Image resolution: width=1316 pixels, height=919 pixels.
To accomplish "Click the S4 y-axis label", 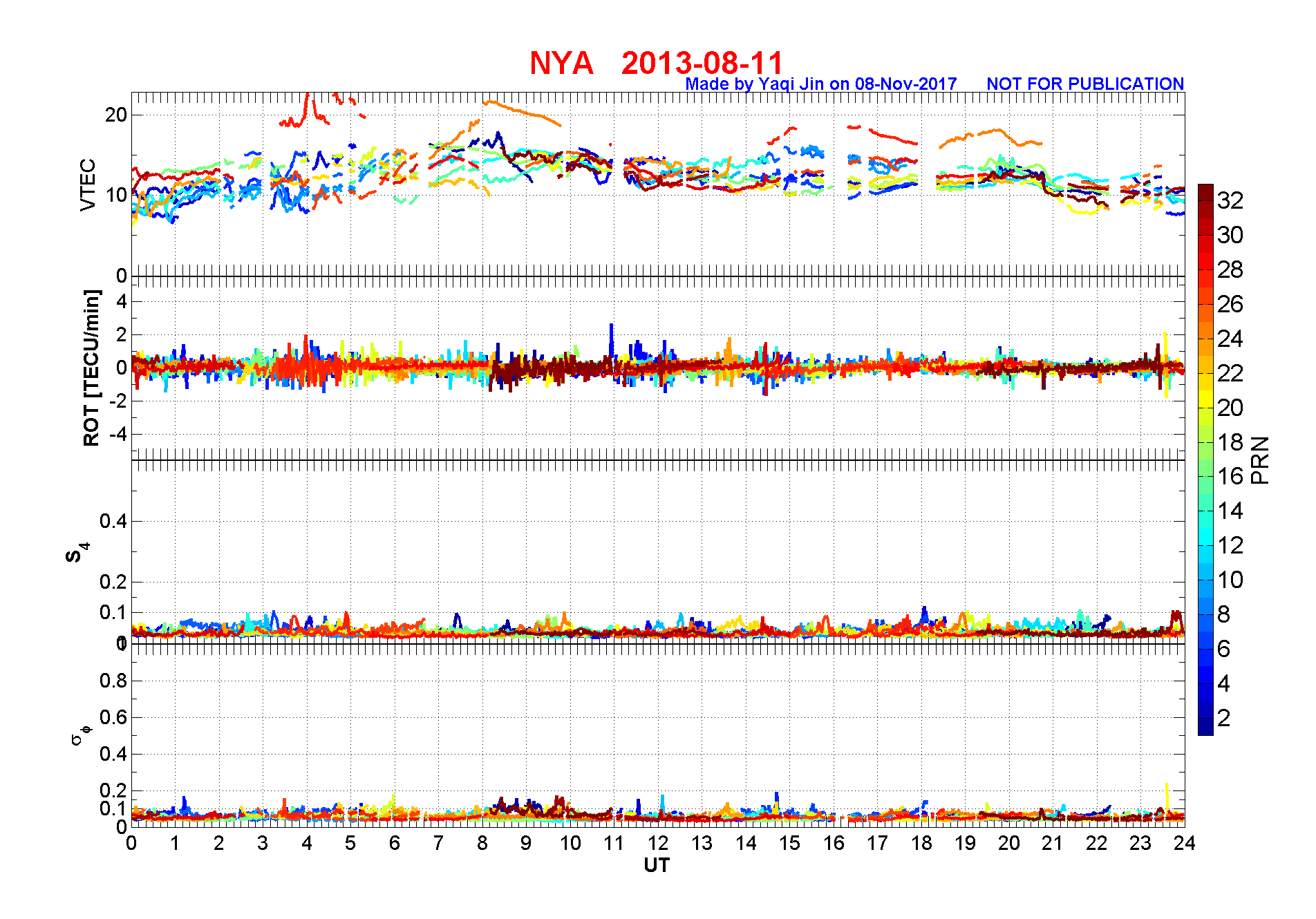I will [x=77, y=553].
